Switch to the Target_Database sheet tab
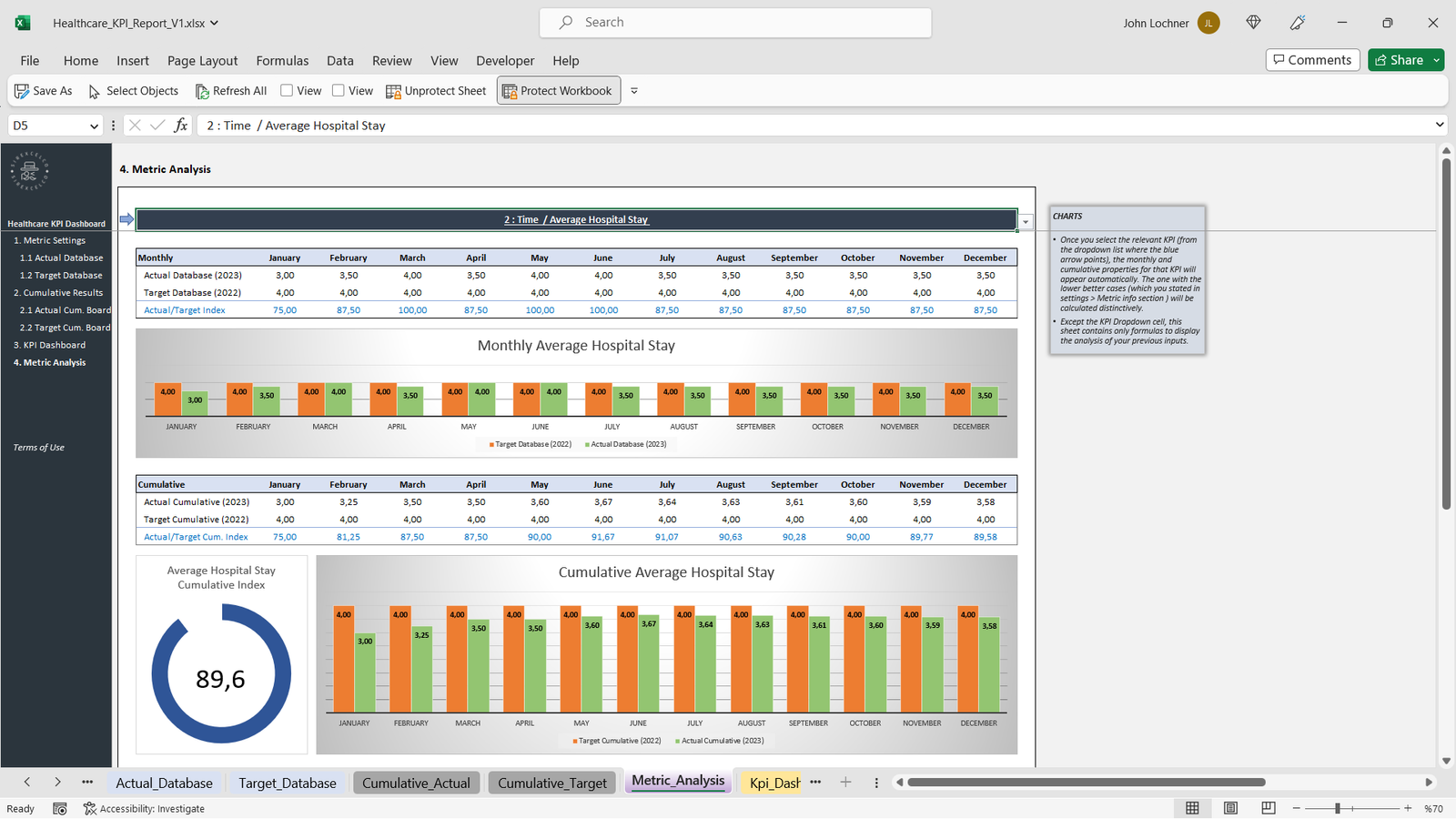 [x=287, y=783]
